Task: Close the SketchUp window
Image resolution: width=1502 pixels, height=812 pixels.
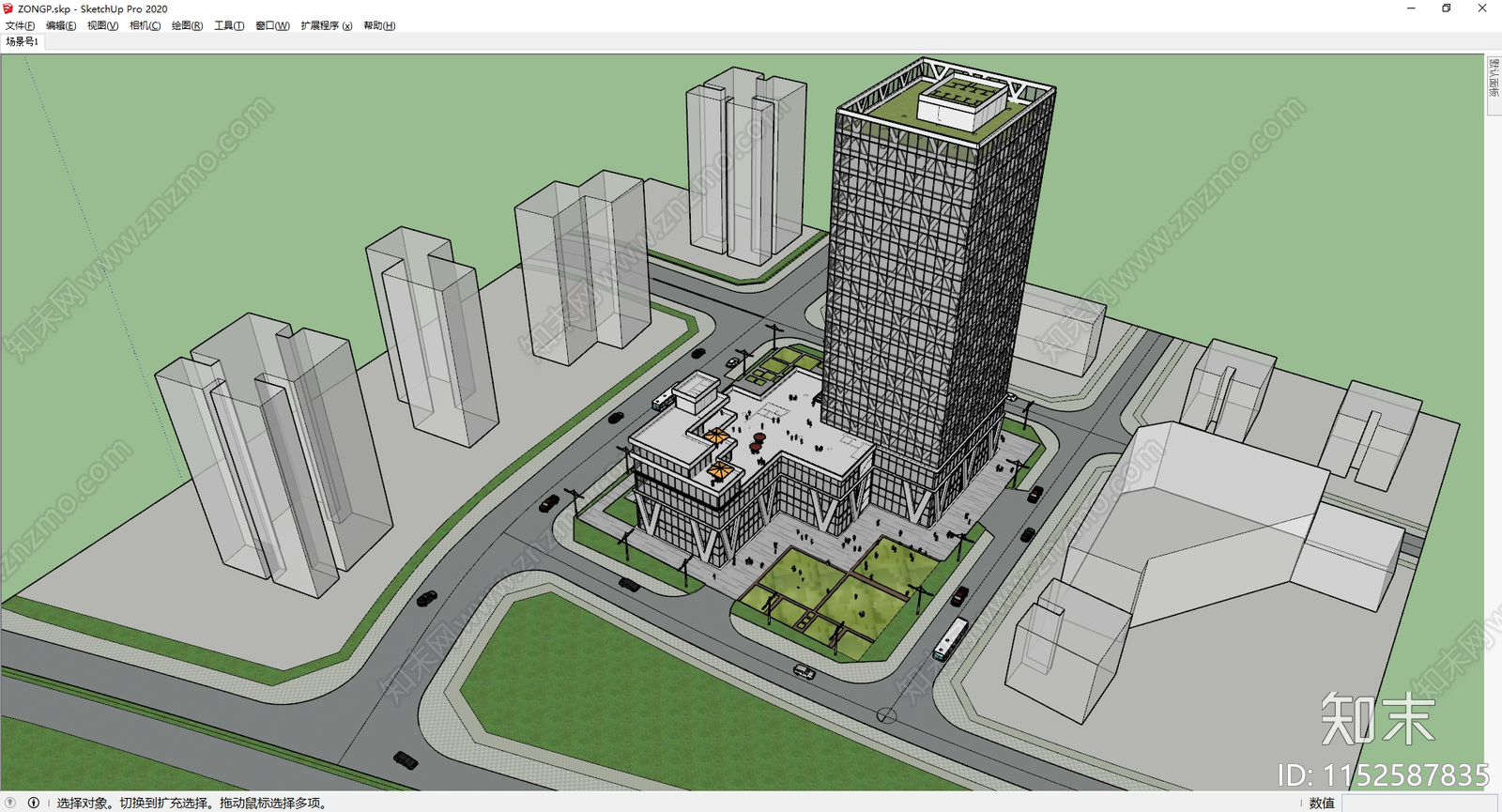Action: [1482, 8]
